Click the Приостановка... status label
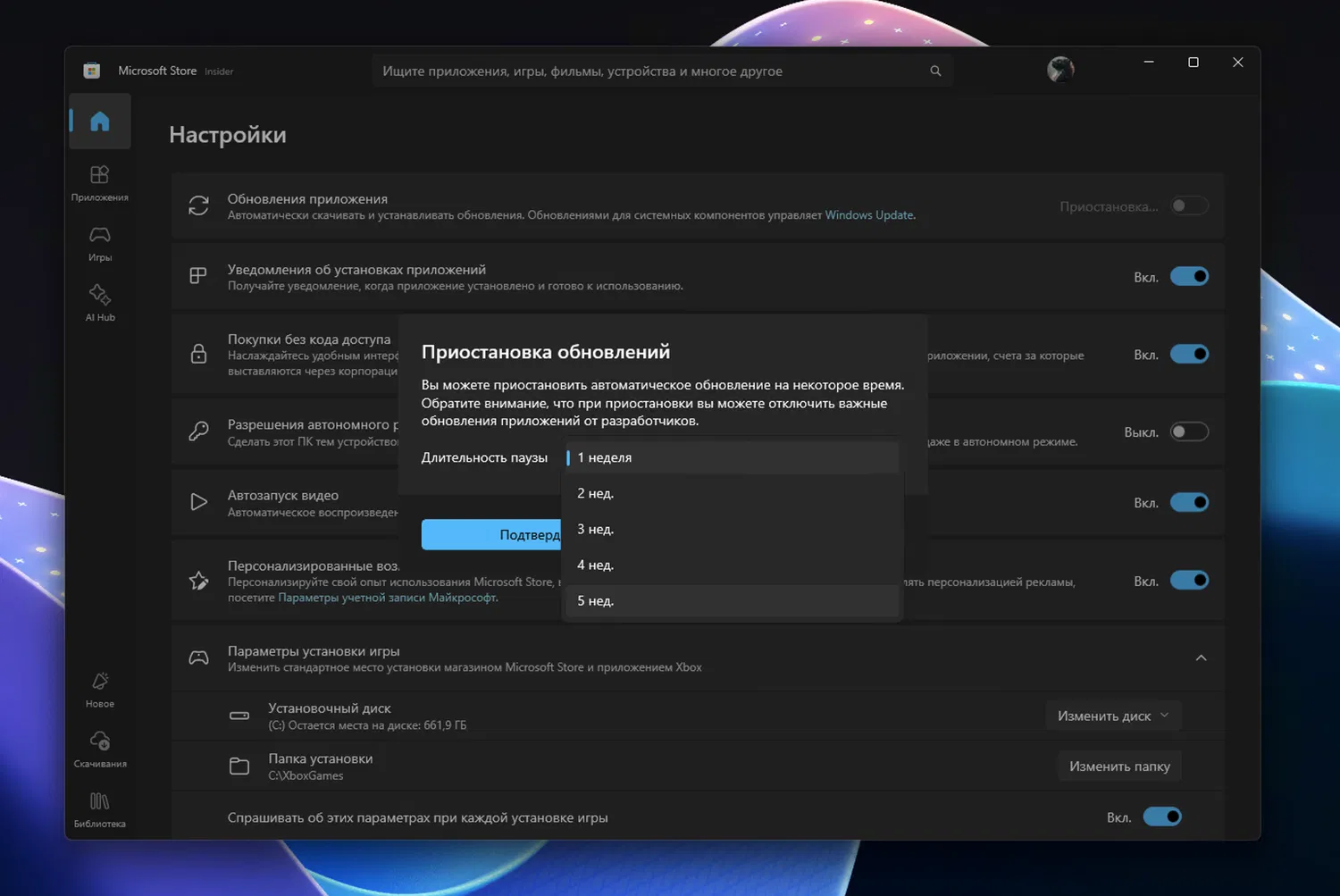Image resolution: width=1340 pixels, height=896 pixels. click(x=1109, y=206)
